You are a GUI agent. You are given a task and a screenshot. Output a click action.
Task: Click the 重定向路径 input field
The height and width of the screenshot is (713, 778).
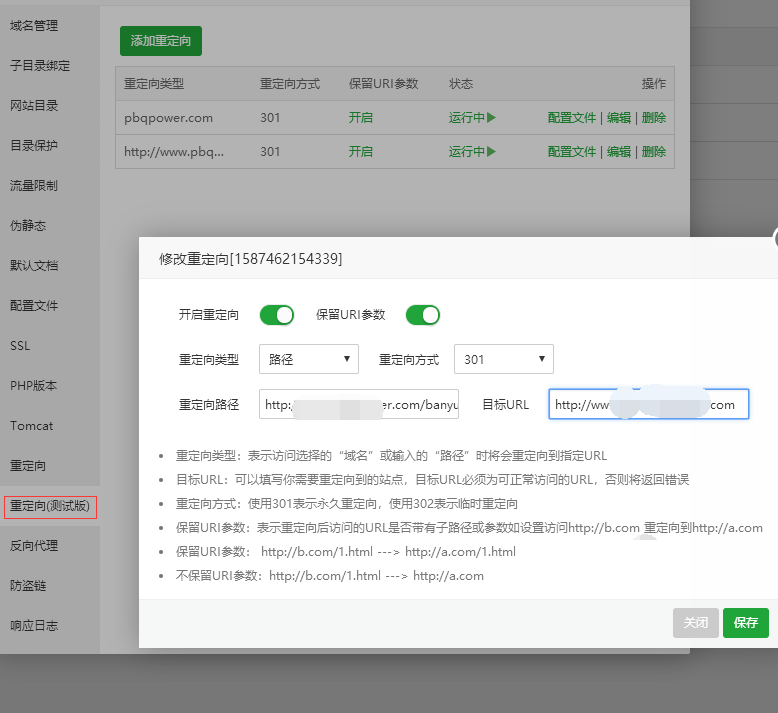(x=359, y=404)
